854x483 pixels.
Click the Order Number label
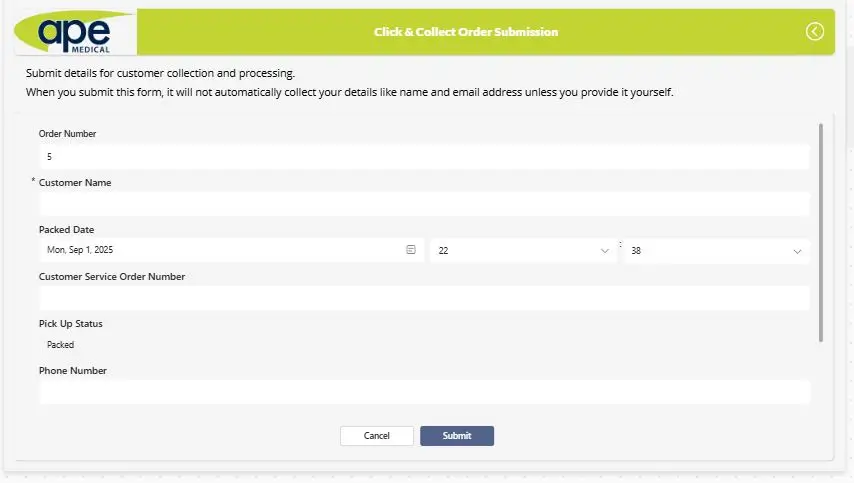(x=68, y=133)
